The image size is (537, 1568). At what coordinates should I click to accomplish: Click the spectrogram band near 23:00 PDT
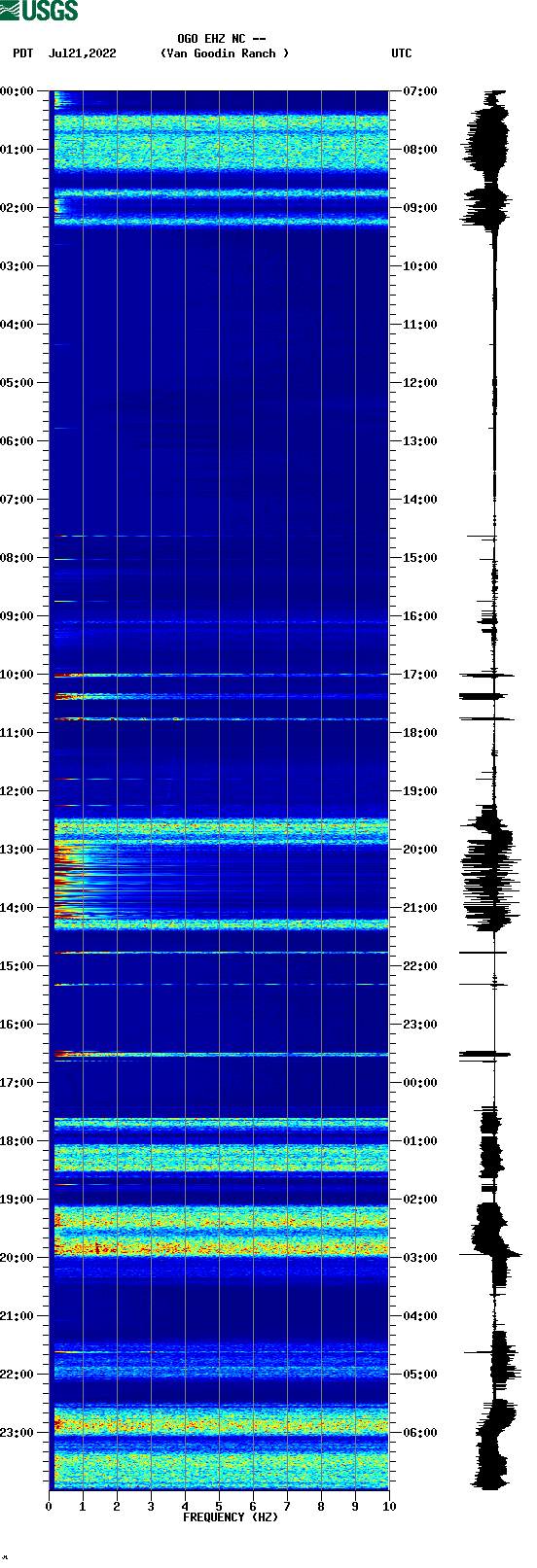click(x=221, y=1421)
